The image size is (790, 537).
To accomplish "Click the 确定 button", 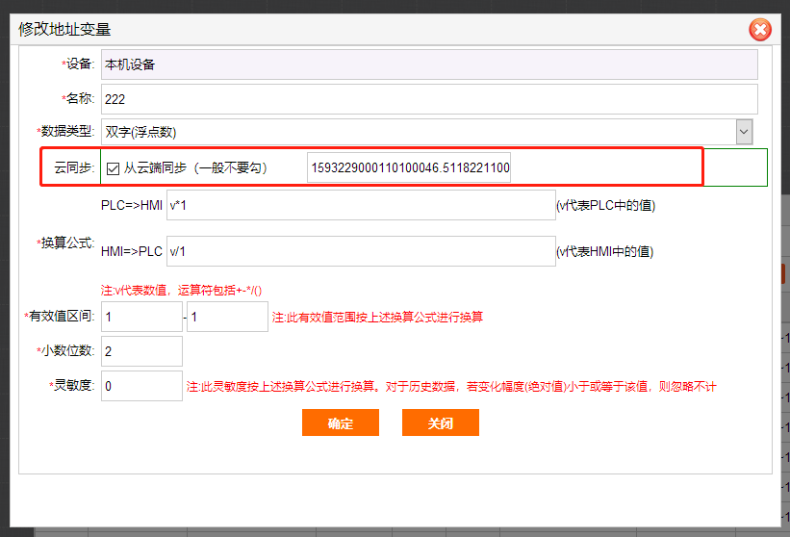I will [340, 423].
